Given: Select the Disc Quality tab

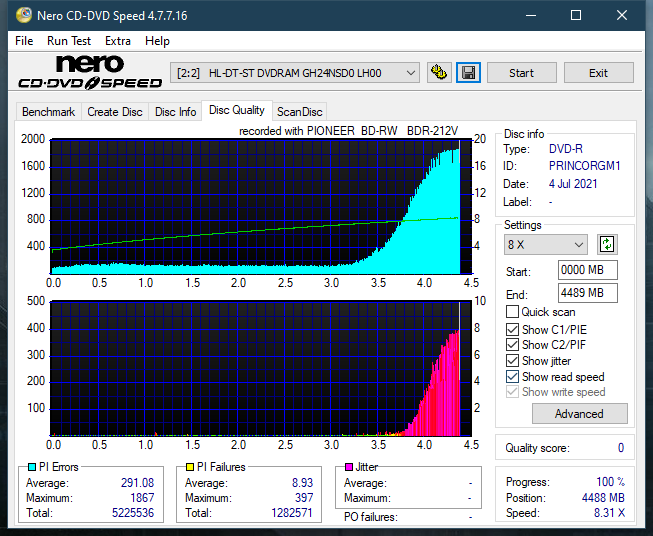Looking at the screenshot, I should (237, 110).
